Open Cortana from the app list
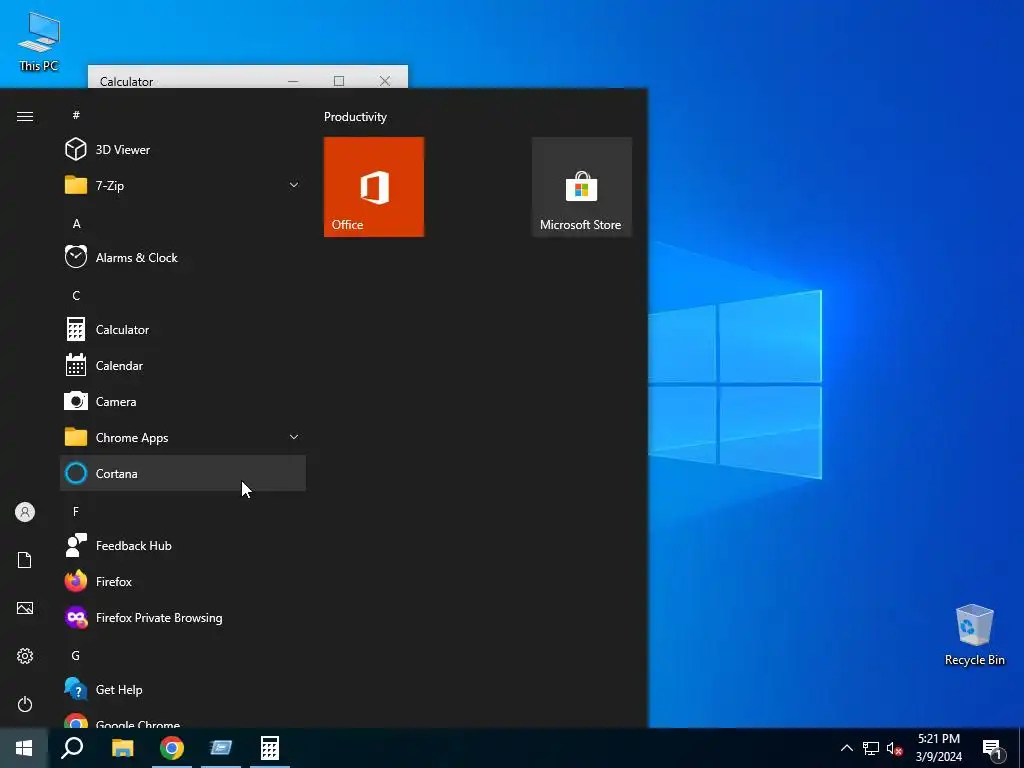The height and width of the screenshot is (768, 1024). [182, 473]
